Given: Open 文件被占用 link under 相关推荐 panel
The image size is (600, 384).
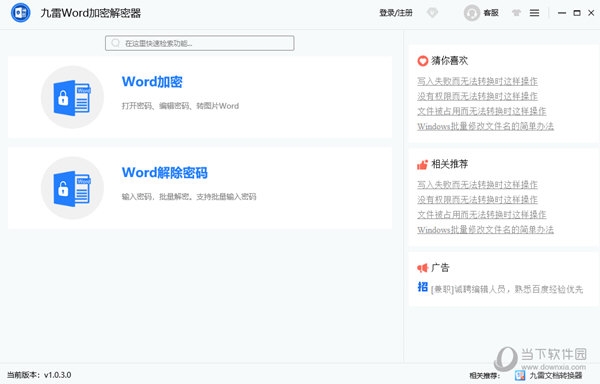Looking at the screenshot, I should tap(481, 215).
